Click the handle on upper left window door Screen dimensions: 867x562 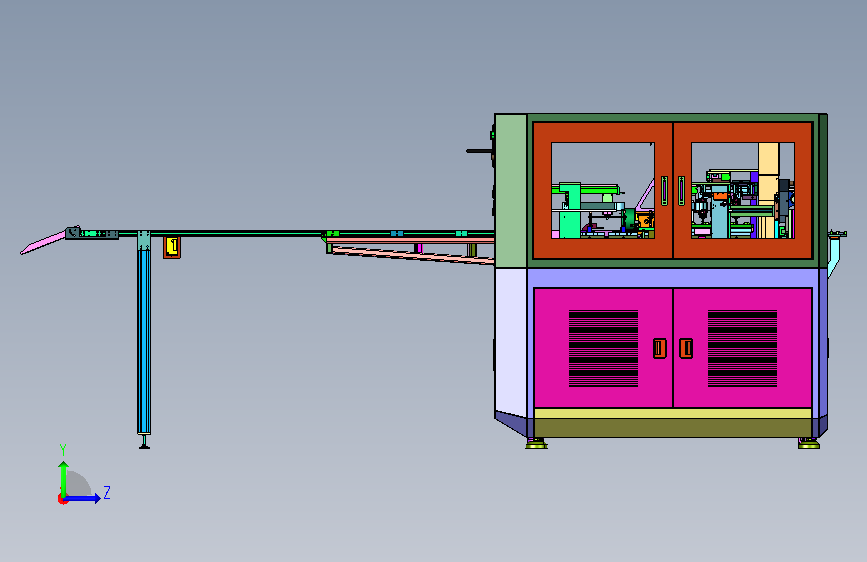(664, 191)
